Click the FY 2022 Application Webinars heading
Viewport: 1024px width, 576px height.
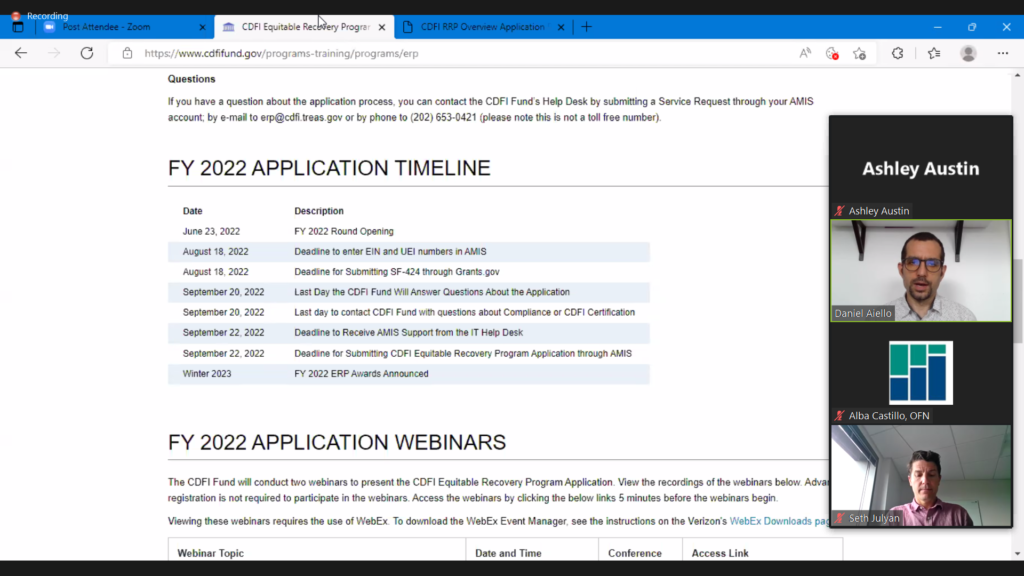pos(337,442)
